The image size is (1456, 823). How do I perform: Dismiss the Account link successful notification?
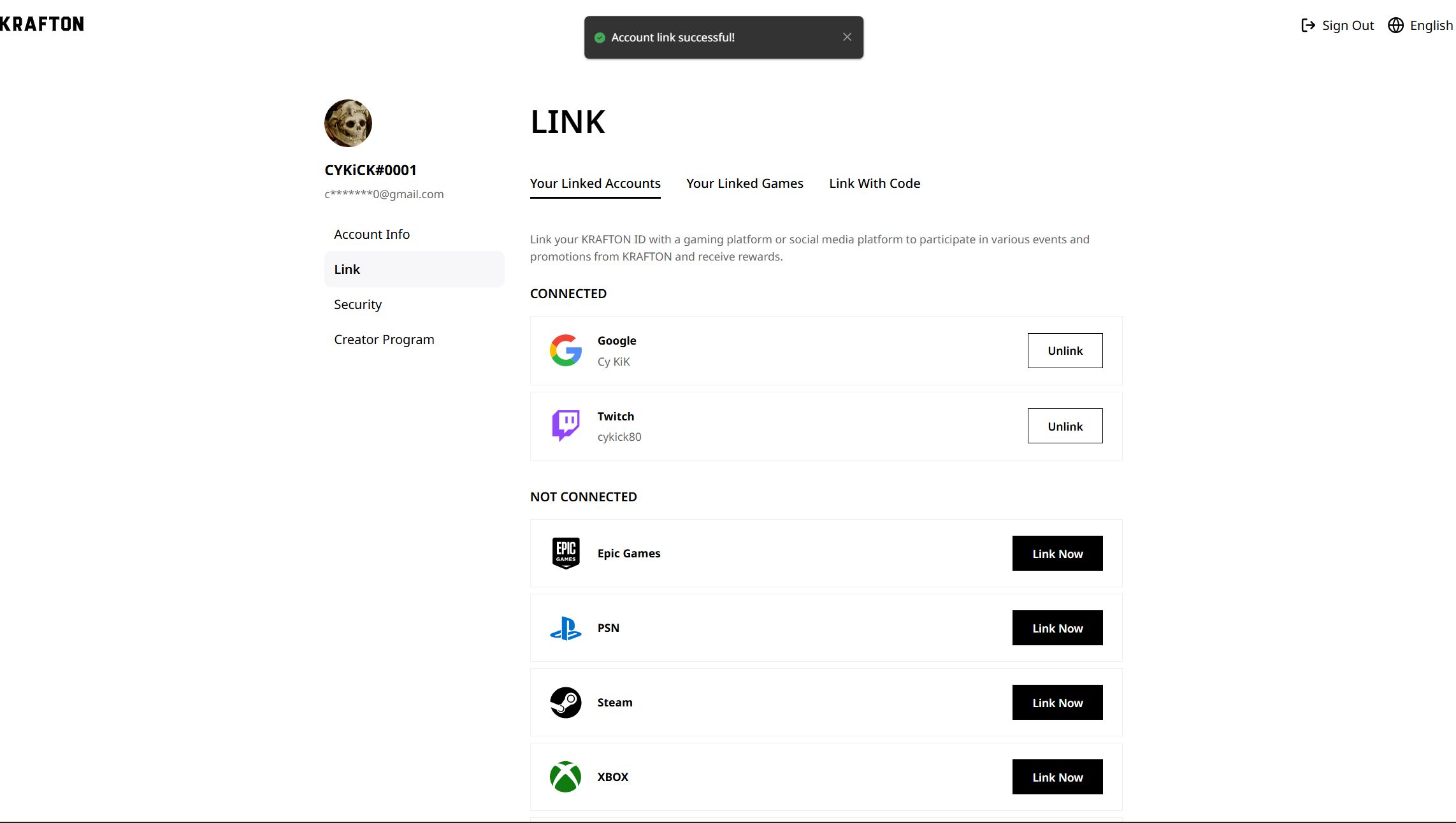click(x=847, y=37)
